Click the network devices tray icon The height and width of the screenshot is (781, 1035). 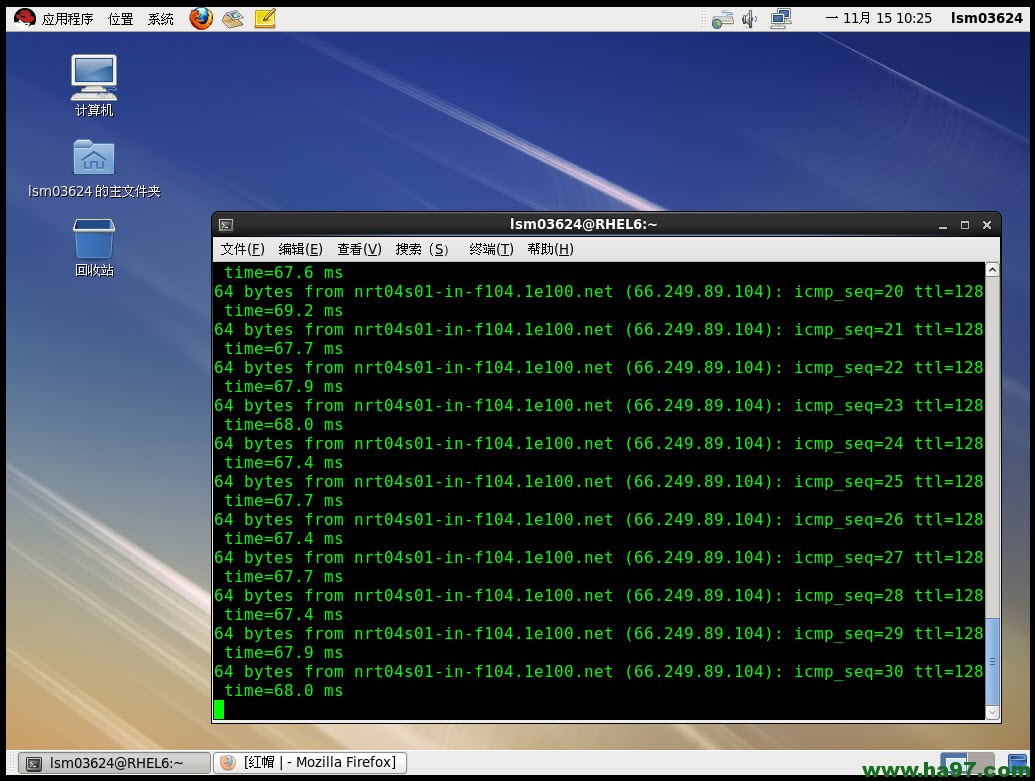pyautogui.click(x=781, y=18)
